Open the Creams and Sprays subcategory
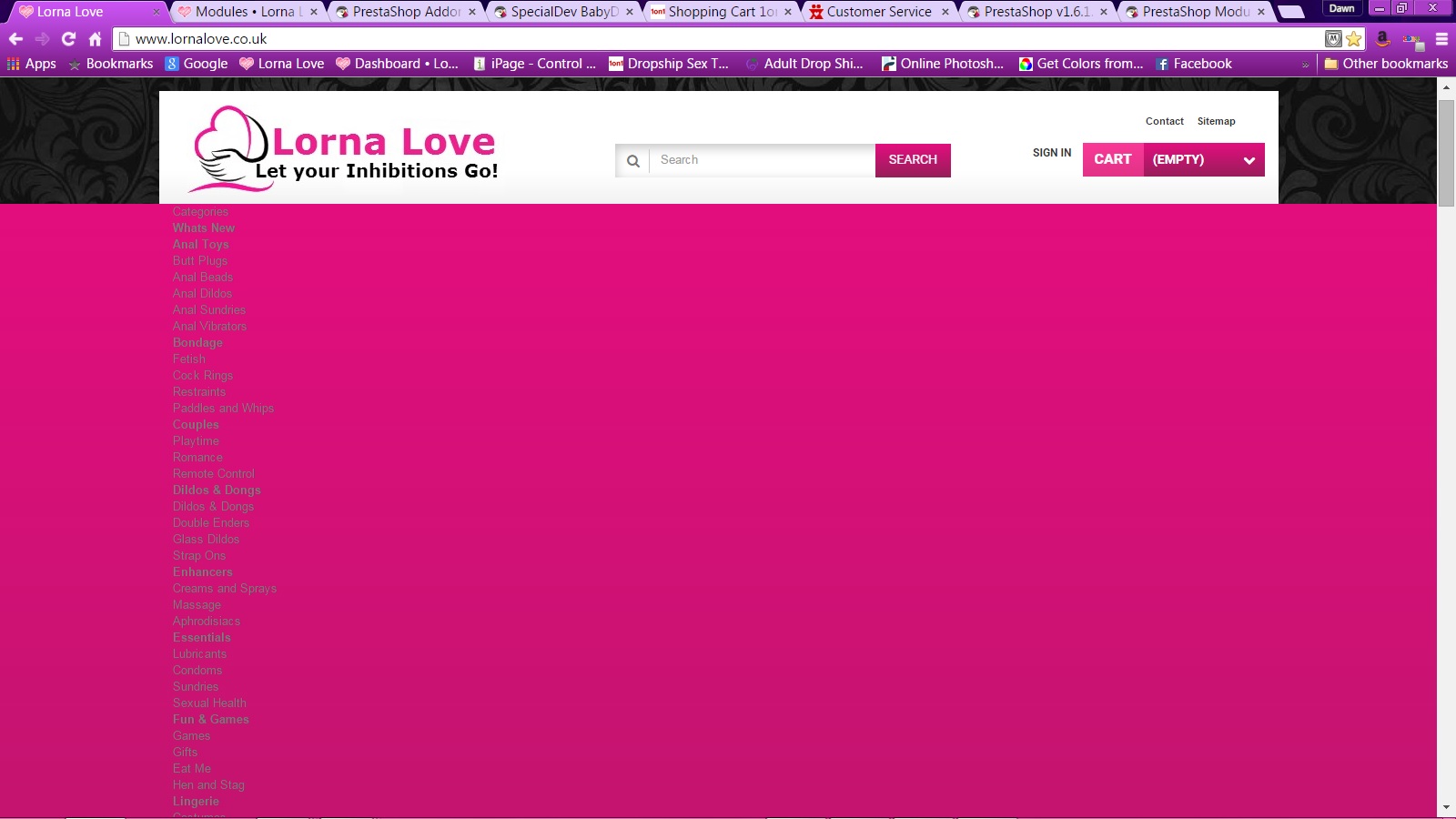This screenshot has height=819, width=1456. (x=225, y=589)
